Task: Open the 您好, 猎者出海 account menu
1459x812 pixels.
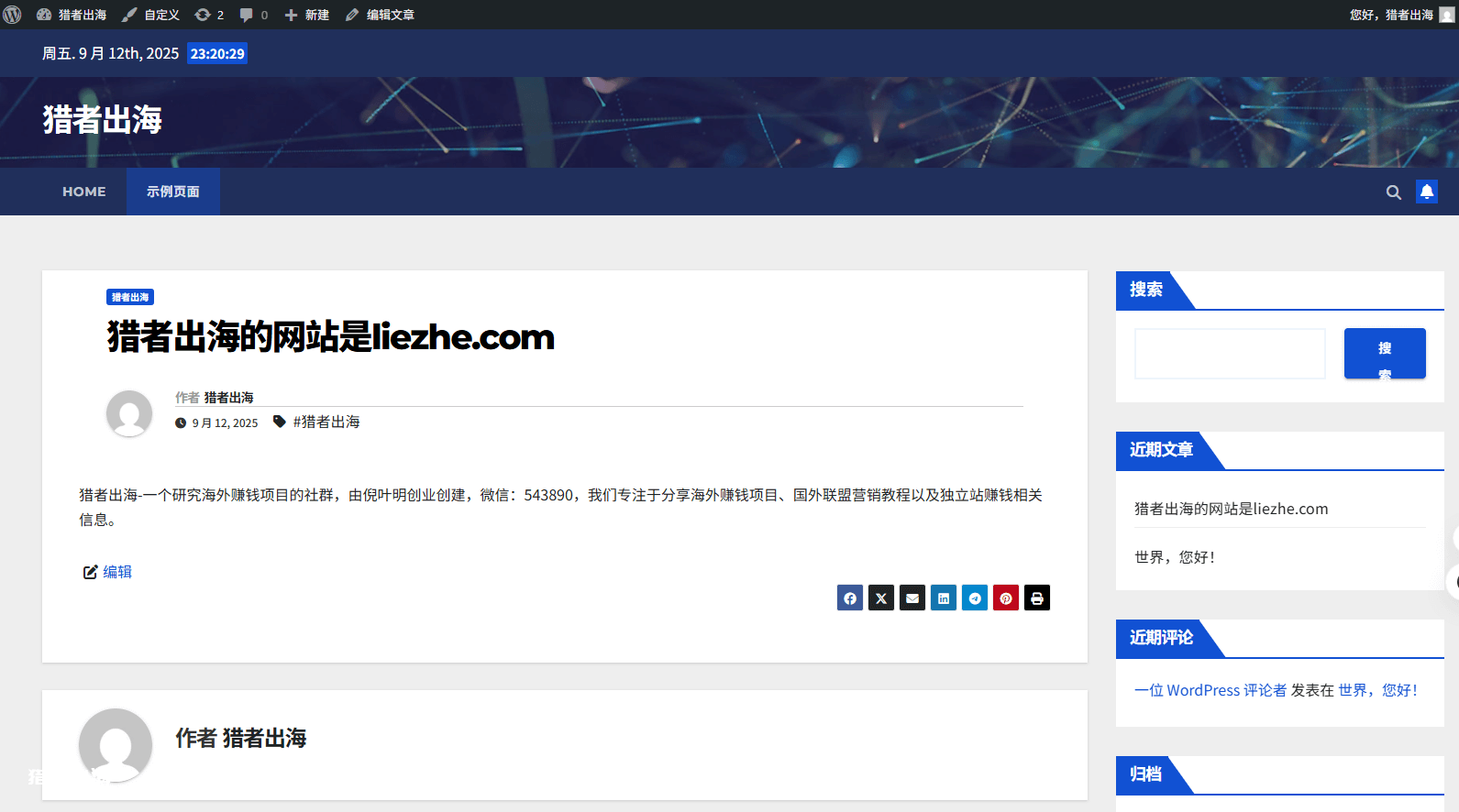Action: point(1399,15)
